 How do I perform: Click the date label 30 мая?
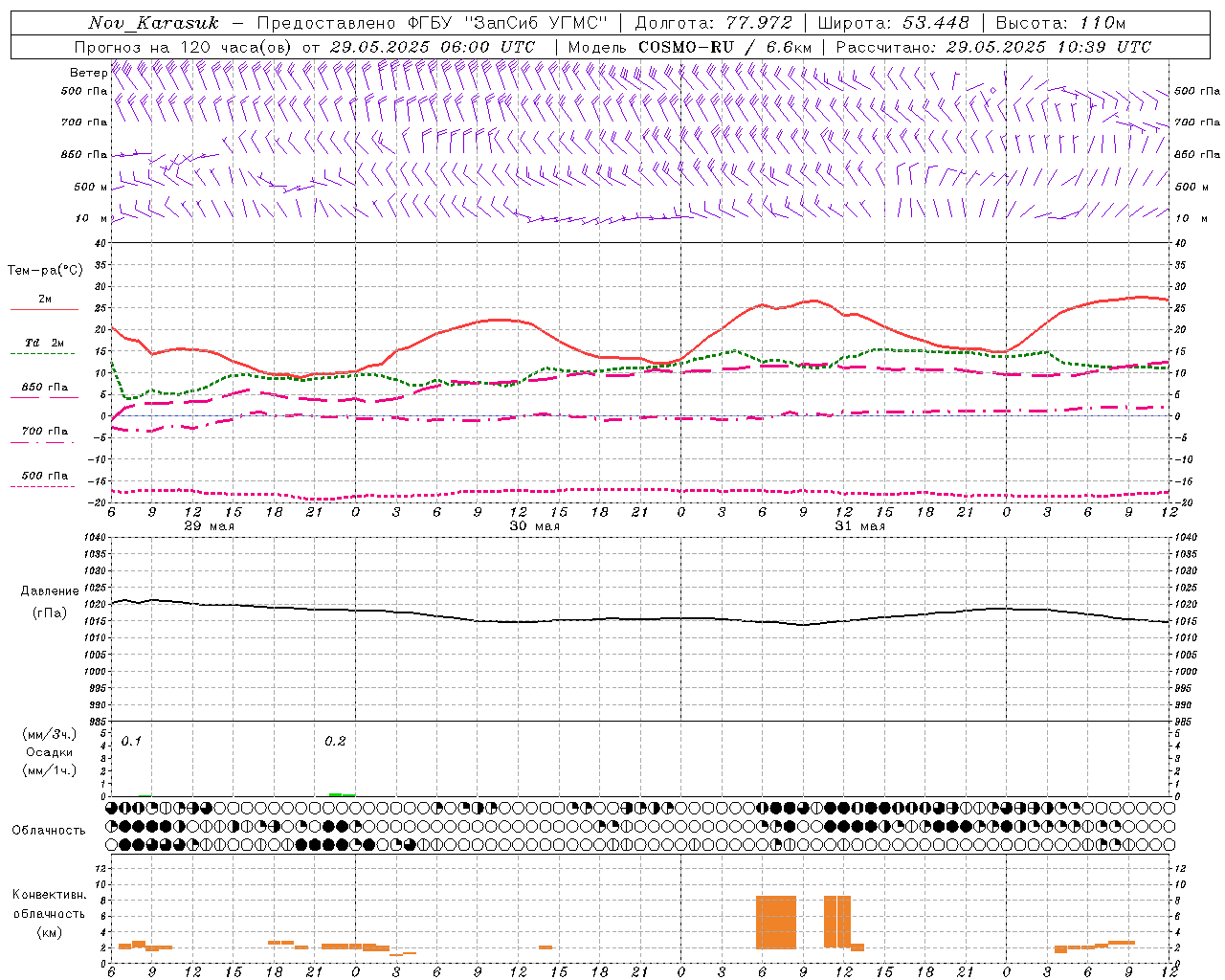[534, 526]
